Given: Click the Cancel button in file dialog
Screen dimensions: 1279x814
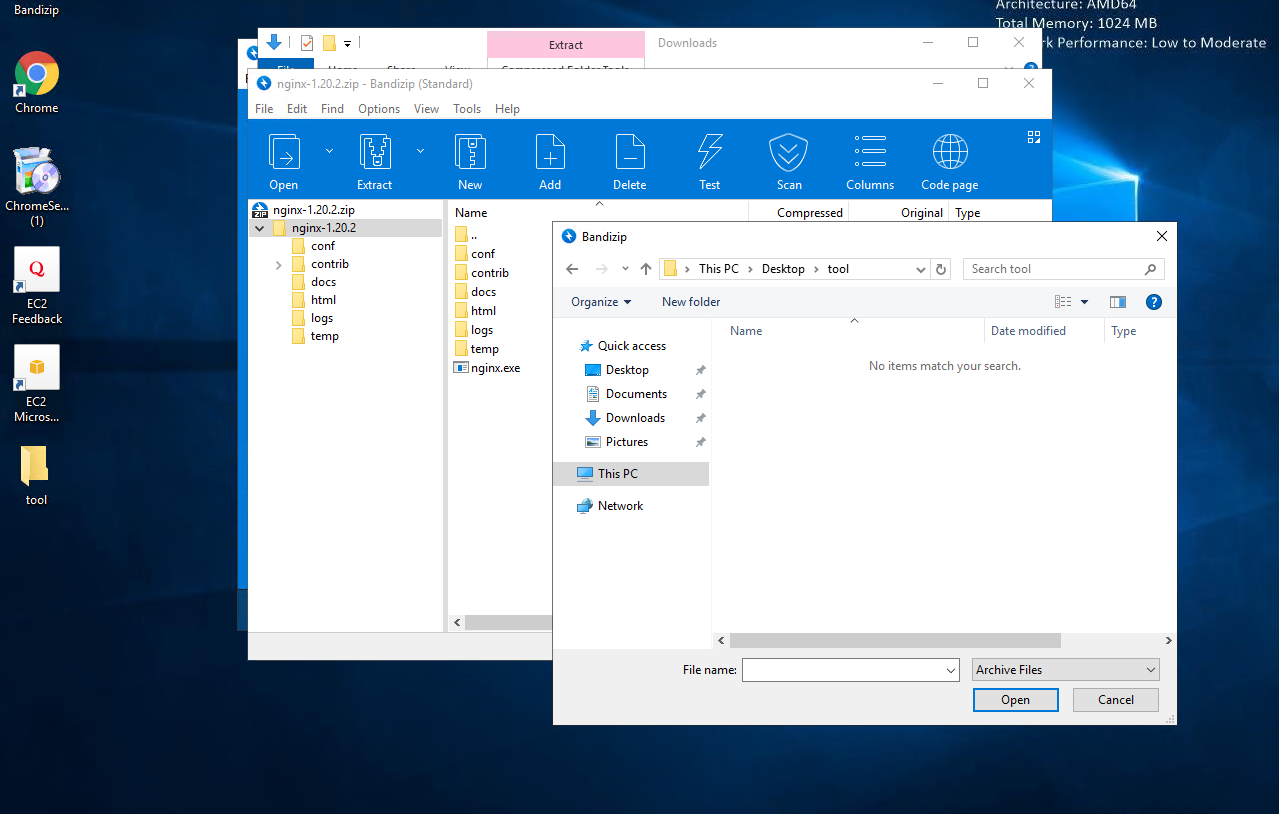Looking at the screenshot, I should [1116, 700].
